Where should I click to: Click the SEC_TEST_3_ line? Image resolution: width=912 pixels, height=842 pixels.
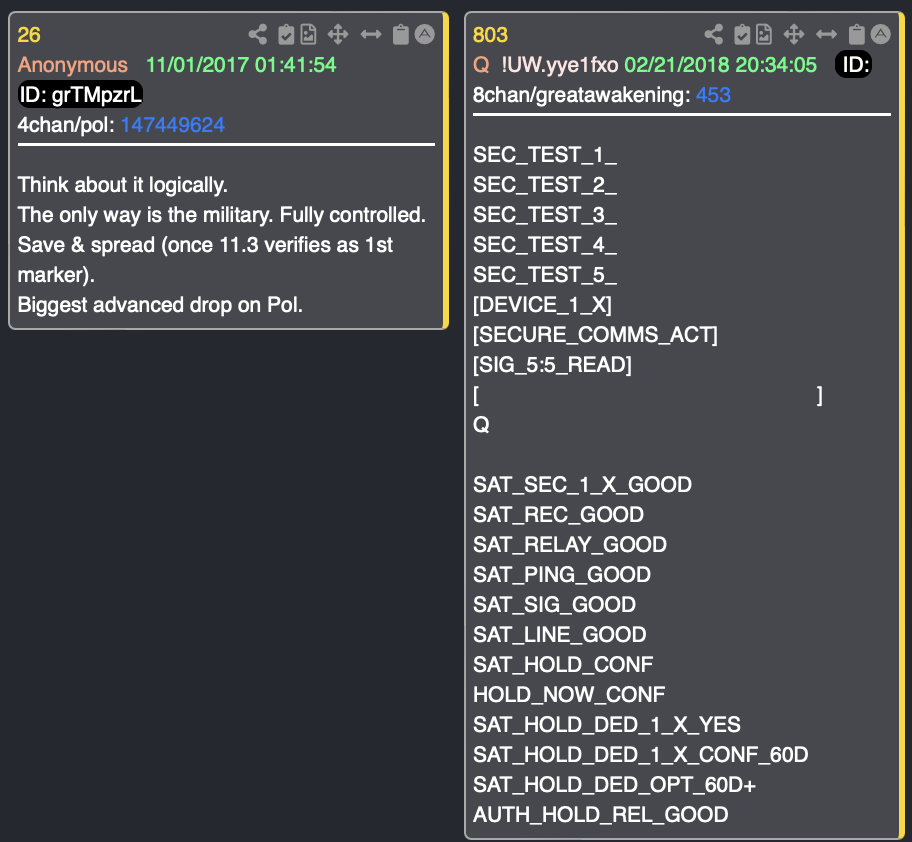545,215
